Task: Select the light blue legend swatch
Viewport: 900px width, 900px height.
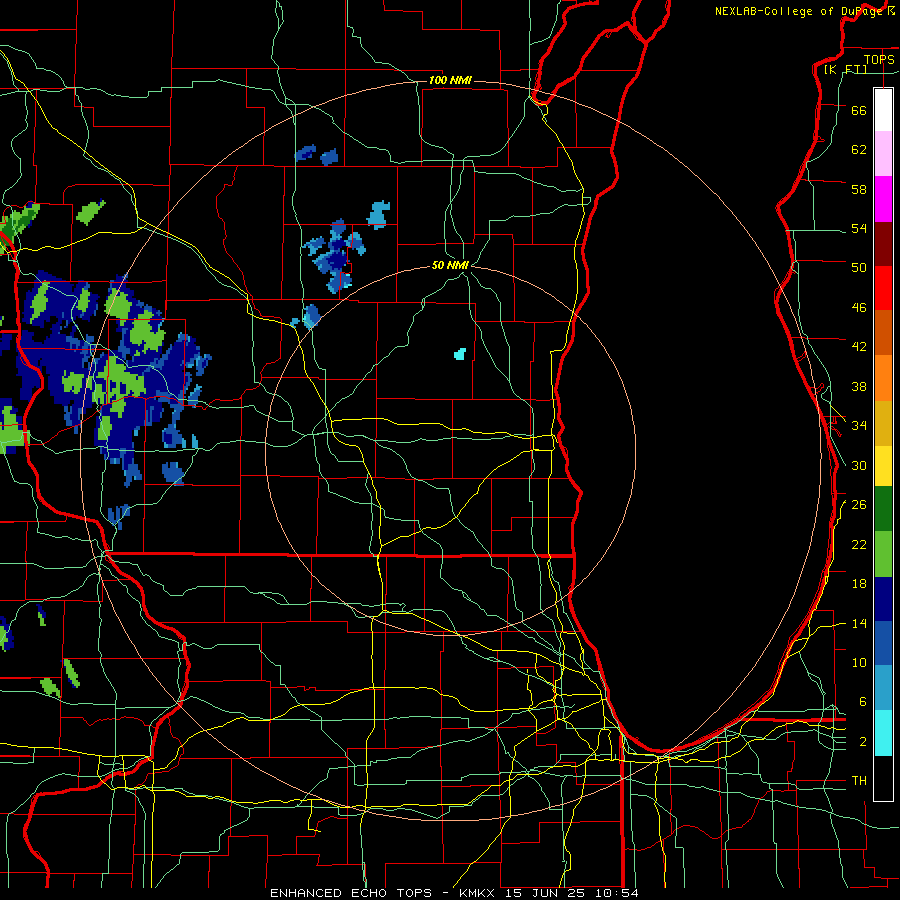Action: coord(883,688)
